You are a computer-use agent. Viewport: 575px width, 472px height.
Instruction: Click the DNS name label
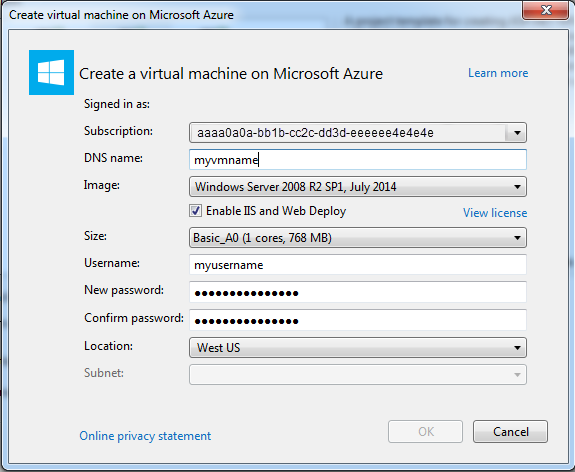click(113, 158)
